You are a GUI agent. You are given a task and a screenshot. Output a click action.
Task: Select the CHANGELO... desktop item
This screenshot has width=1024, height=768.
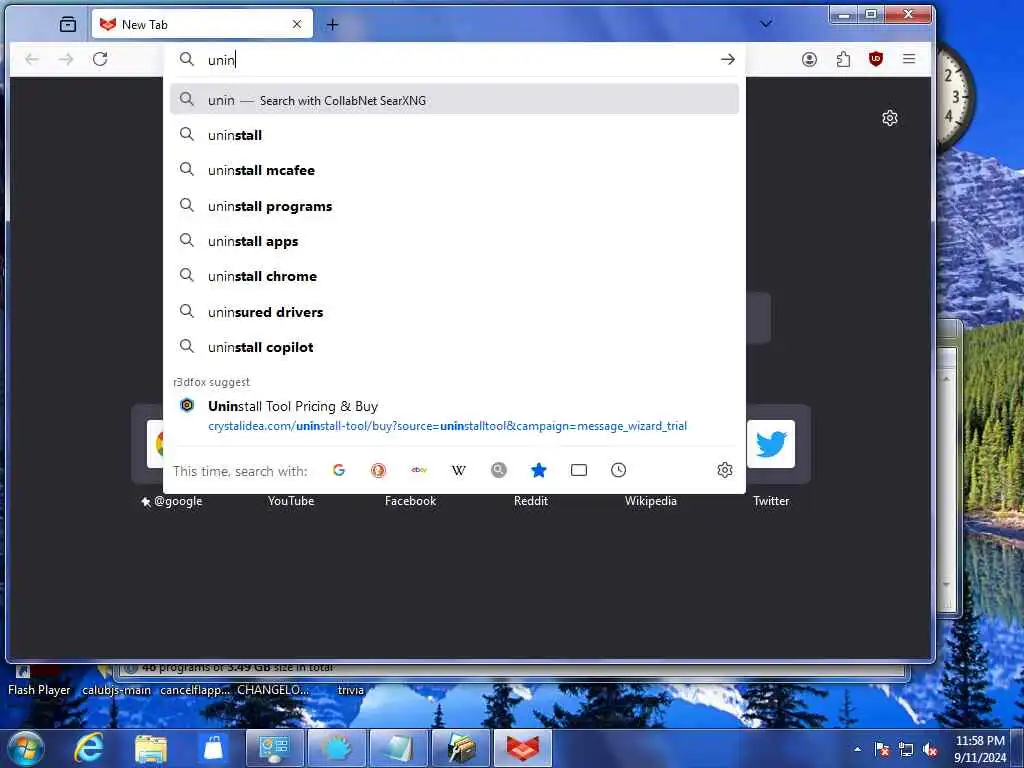(x=272, y=690)
